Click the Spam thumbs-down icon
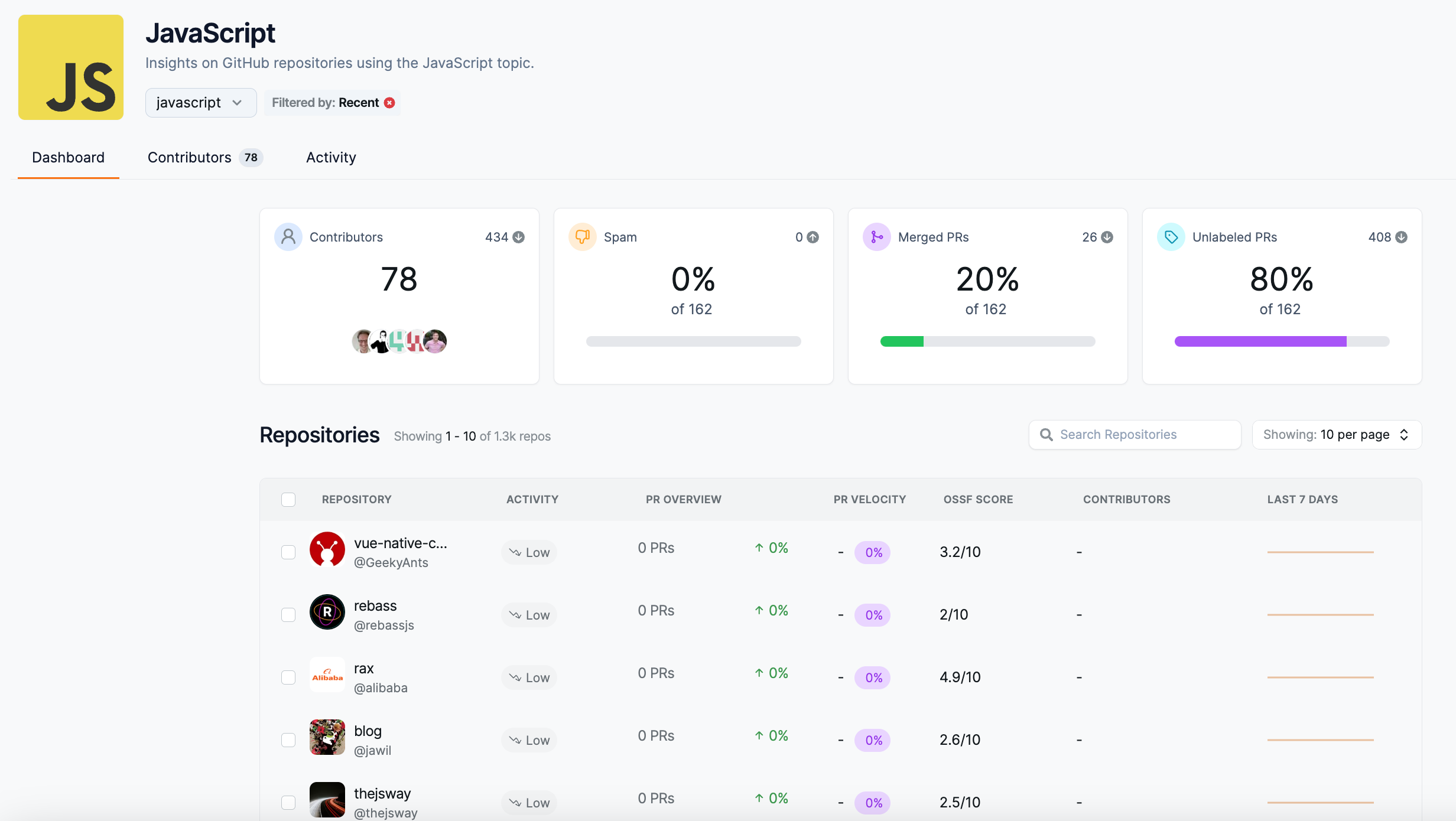This screenshot has height=821, width=1456. 583,237
